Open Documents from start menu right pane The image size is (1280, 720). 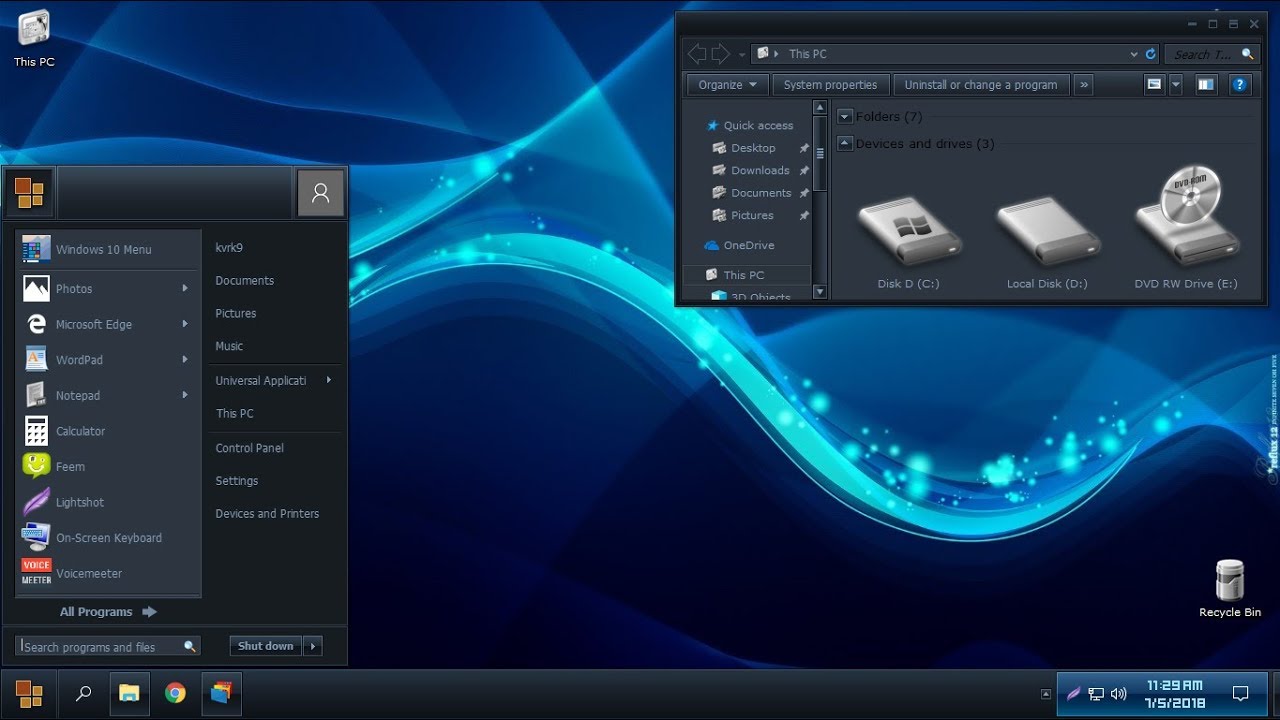click(245, 281)
